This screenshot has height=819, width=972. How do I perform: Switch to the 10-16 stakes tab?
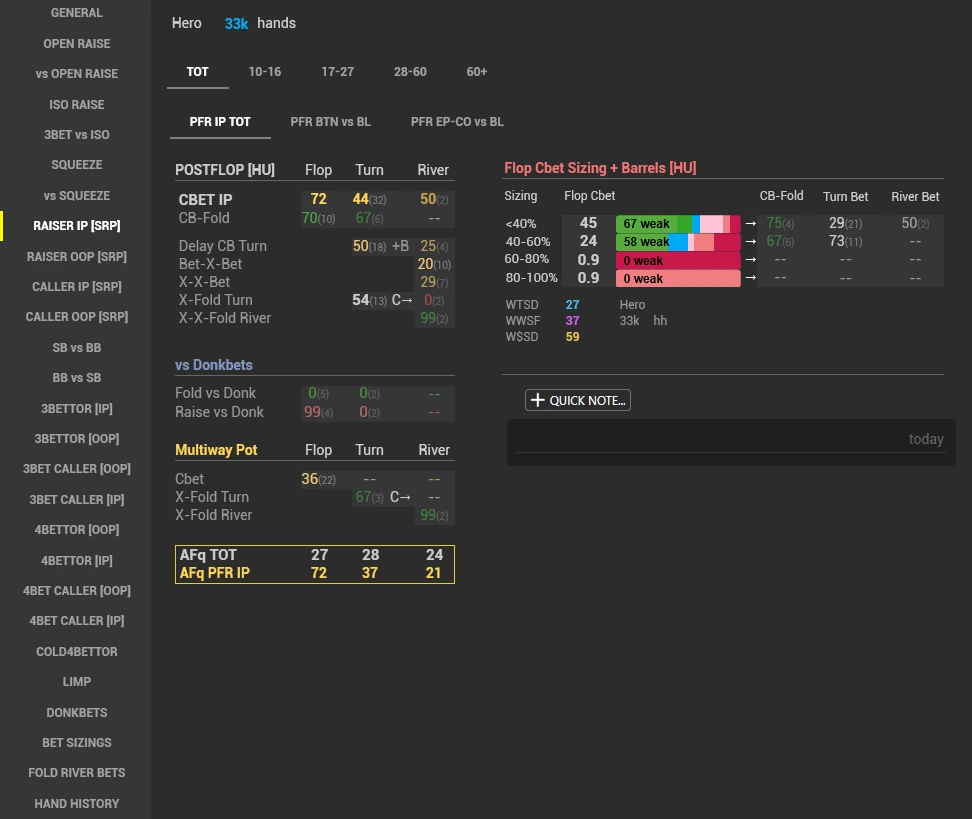pyautogui.click(x=264, y=71)
